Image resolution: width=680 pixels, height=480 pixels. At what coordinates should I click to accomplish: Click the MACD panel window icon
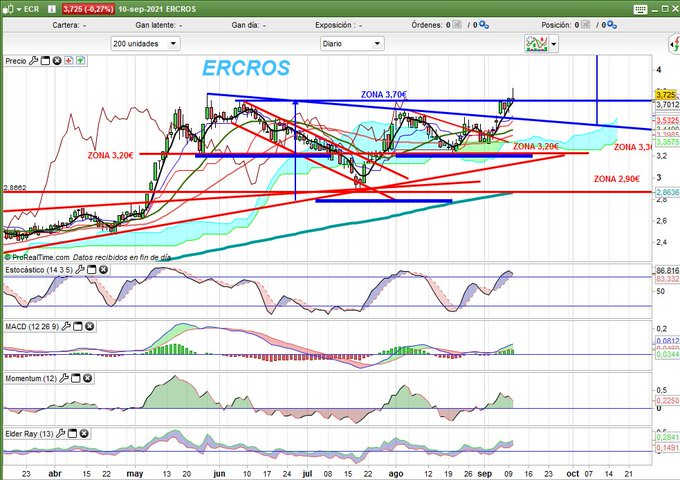78,326
